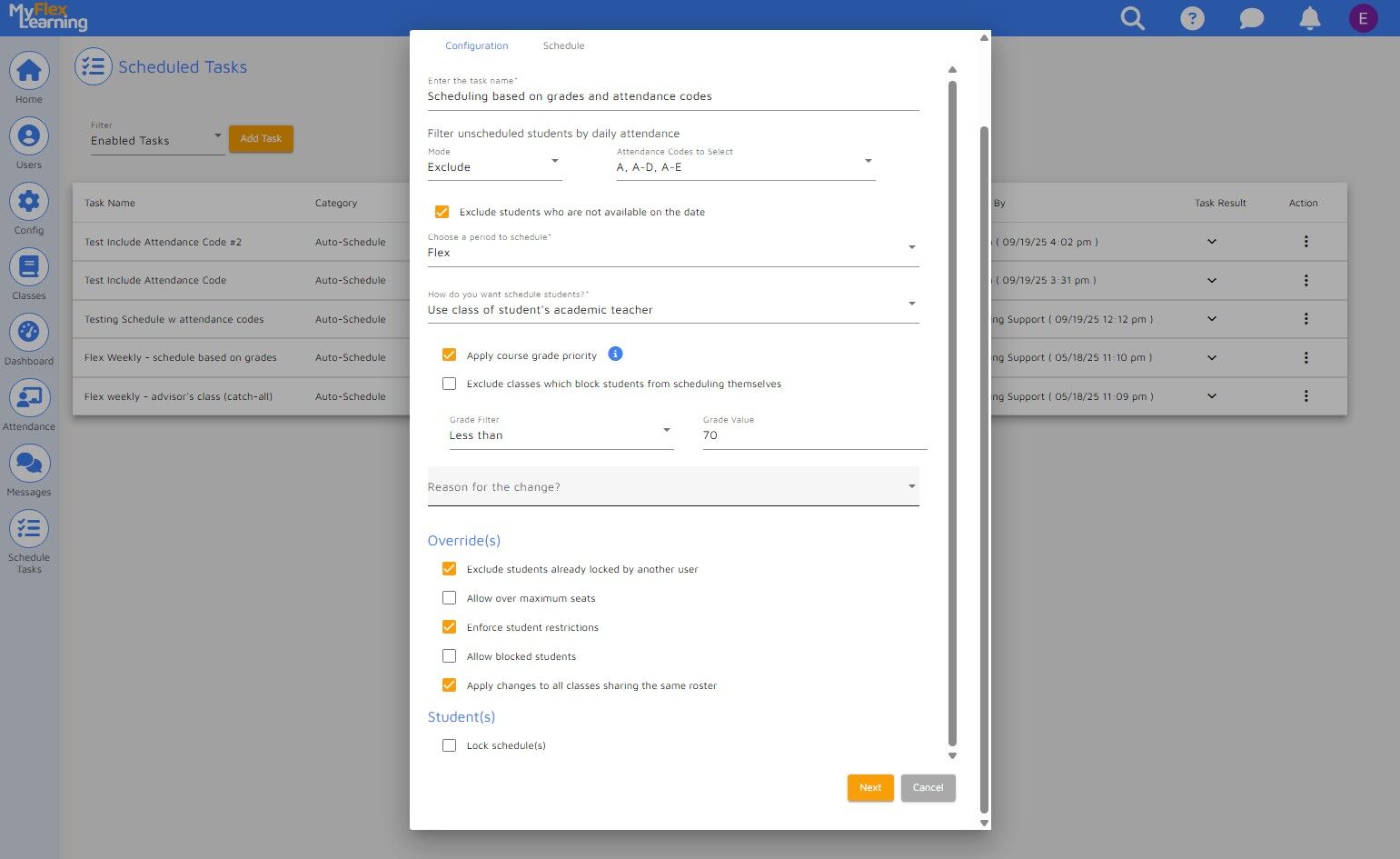Enable Allow blocked students
Viewport: 1400px width, 859px height.
(x=449, y=656)
